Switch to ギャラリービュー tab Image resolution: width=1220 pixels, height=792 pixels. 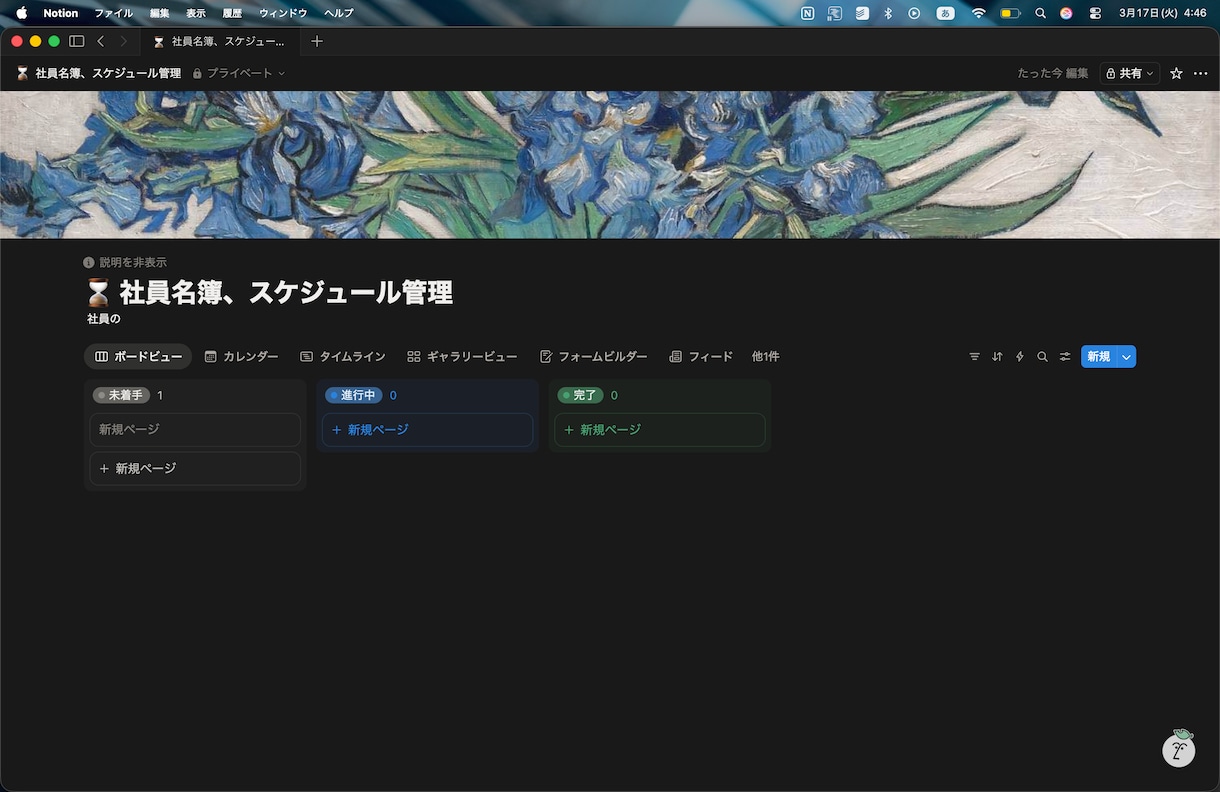click(x=462, y=356)
